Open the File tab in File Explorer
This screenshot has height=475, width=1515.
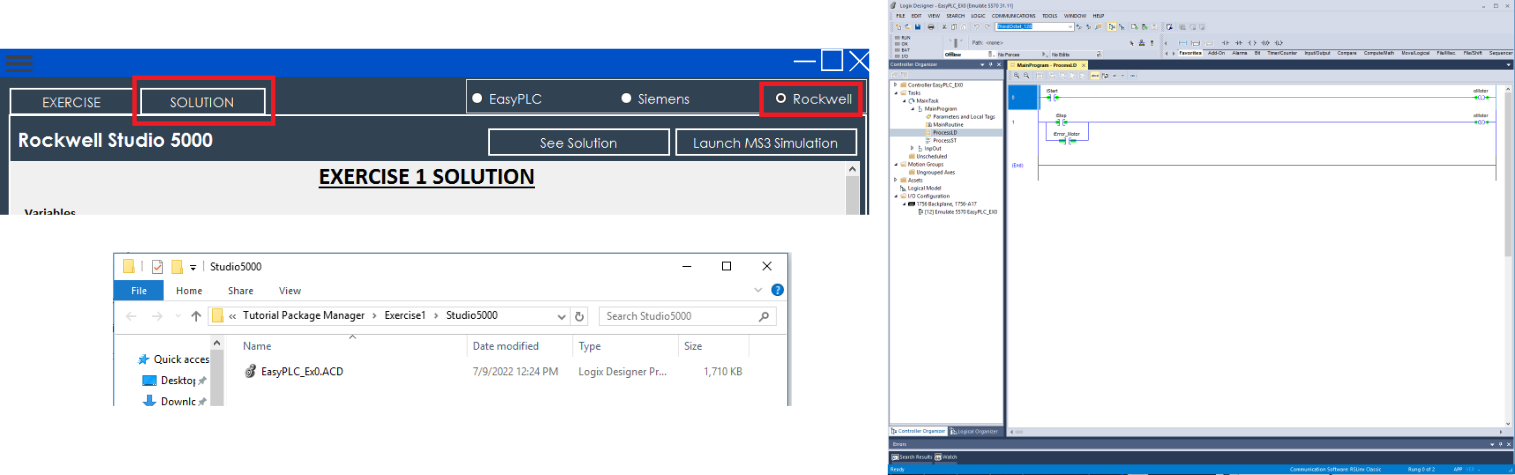tap(139, 291)
